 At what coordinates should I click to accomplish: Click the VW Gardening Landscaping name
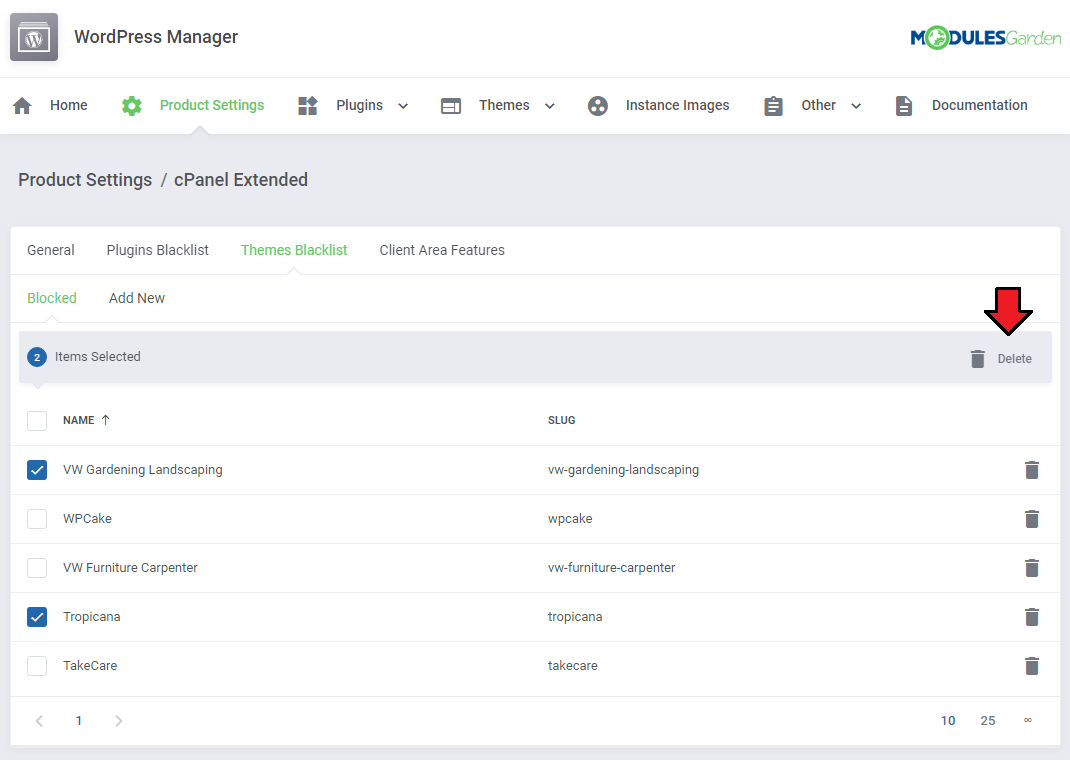(143, 470)
